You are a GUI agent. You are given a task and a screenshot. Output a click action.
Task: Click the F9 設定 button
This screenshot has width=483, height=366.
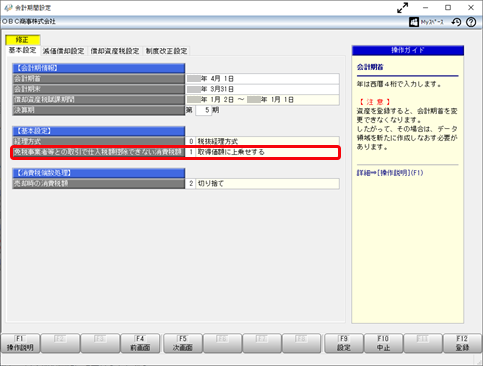344,343
